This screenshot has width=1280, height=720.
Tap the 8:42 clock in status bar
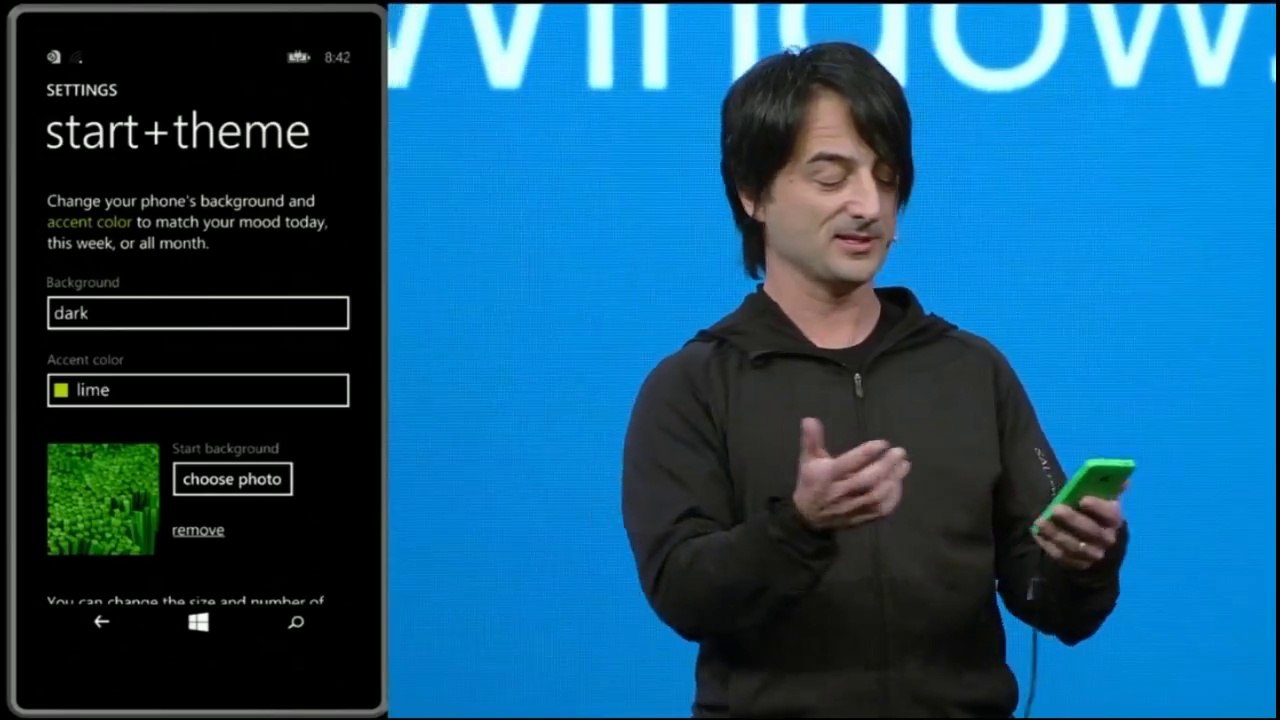point(337,58)
